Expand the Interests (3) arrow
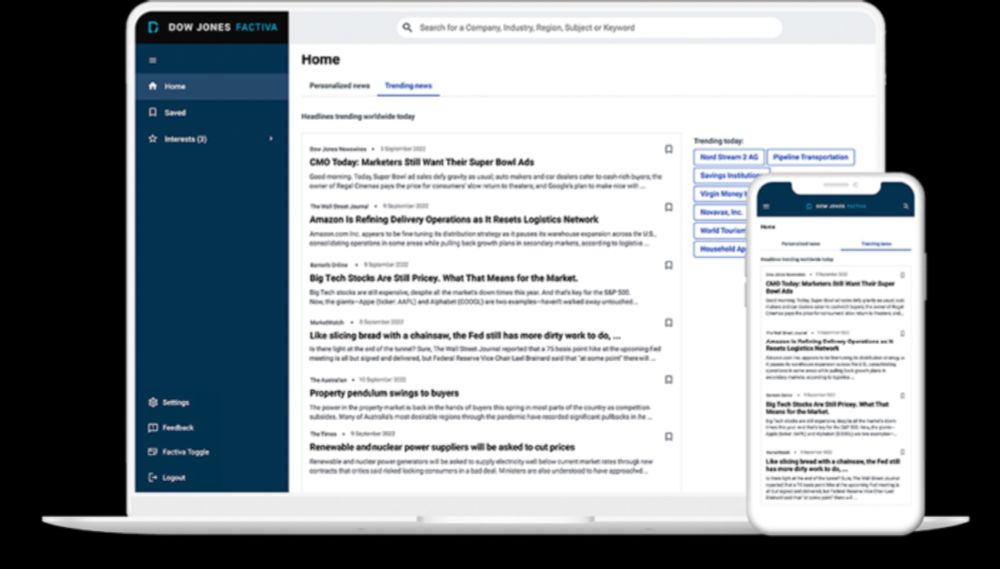The image size is (1000, 569). pyautogui.click(x=270, y=138)
